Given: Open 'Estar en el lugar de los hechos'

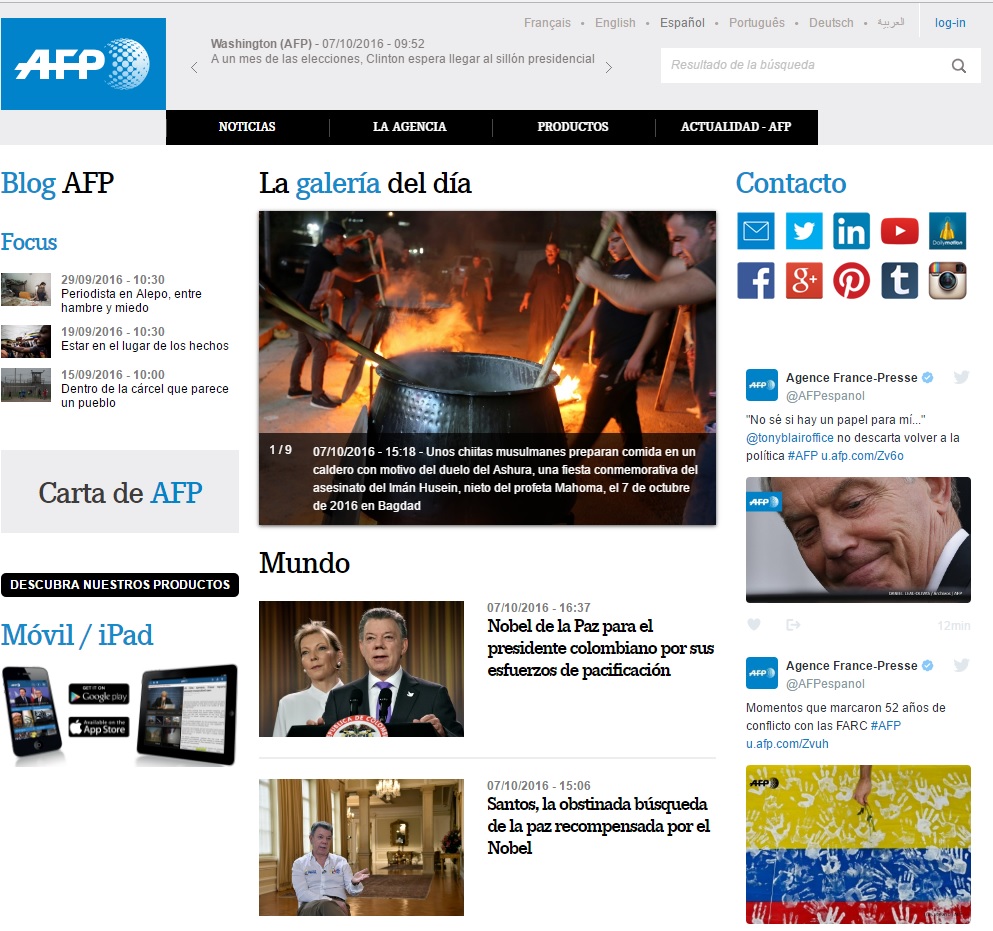Looking at the screenshot, I should point(145,346).
